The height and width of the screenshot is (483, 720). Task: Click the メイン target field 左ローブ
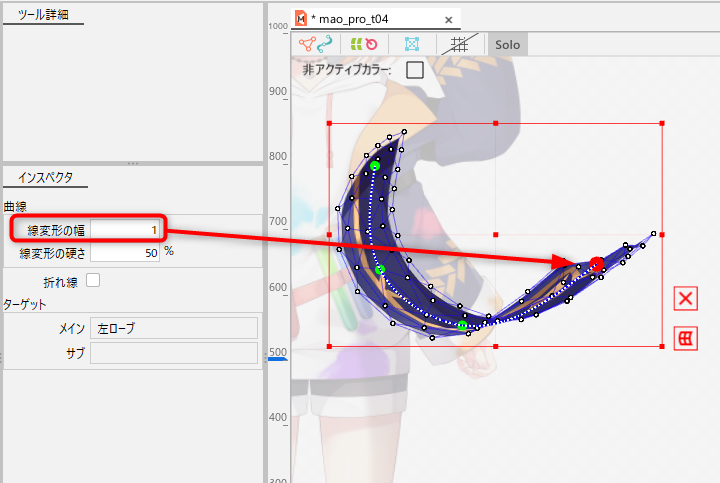(174, 328)
